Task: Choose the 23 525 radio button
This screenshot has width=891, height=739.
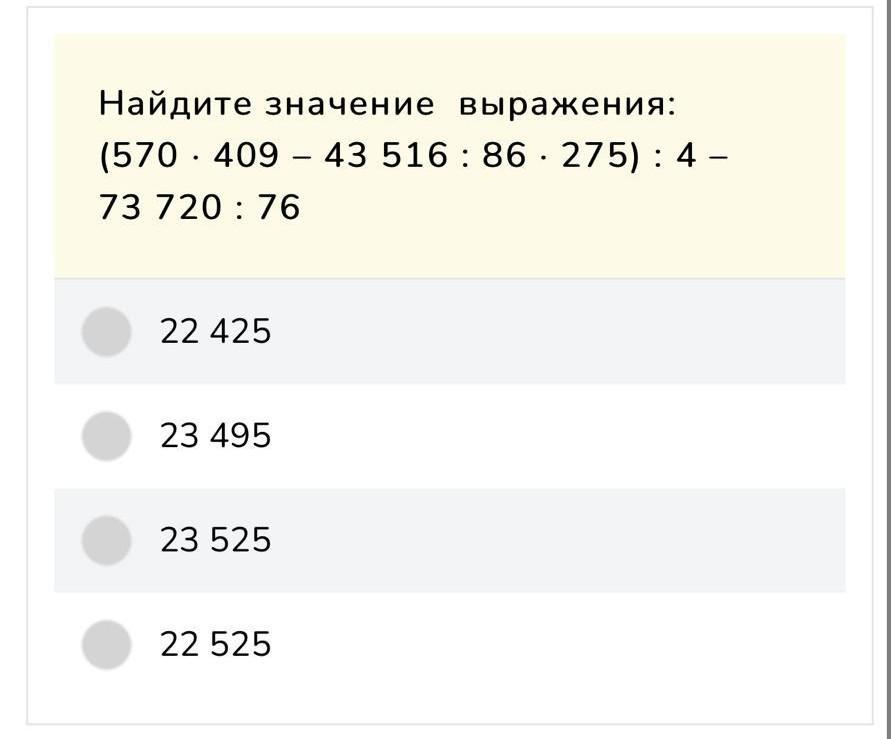Action: click(106, 540)
